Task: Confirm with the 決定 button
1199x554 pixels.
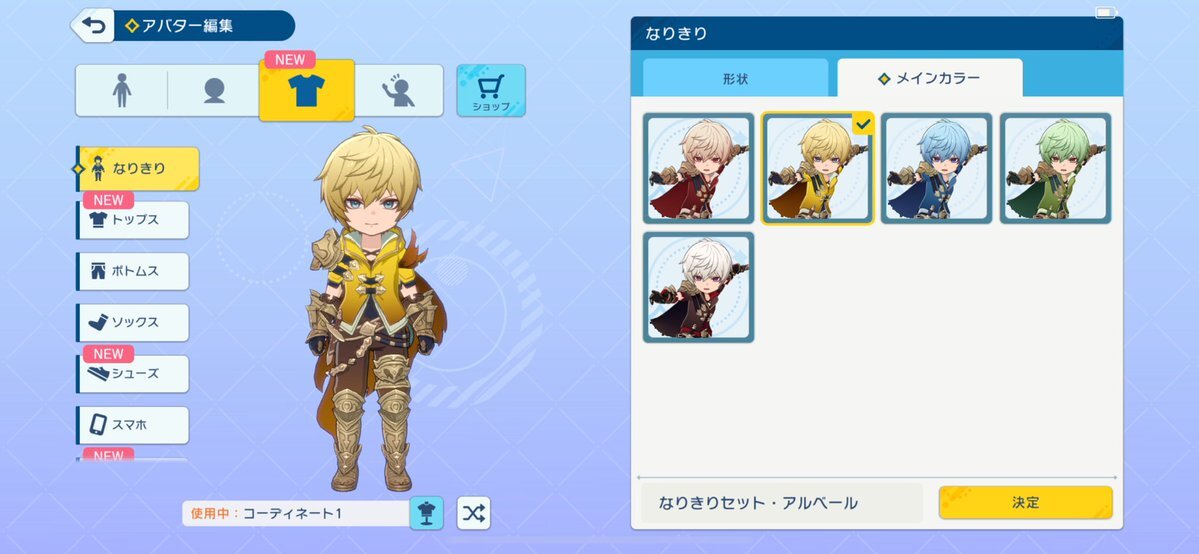Action: (x=1025, y=503)
